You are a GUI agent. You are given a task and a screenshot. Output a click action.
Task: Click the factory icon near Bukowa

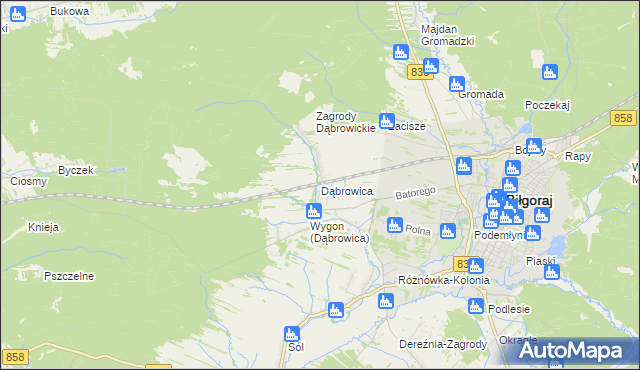point(18,14)
